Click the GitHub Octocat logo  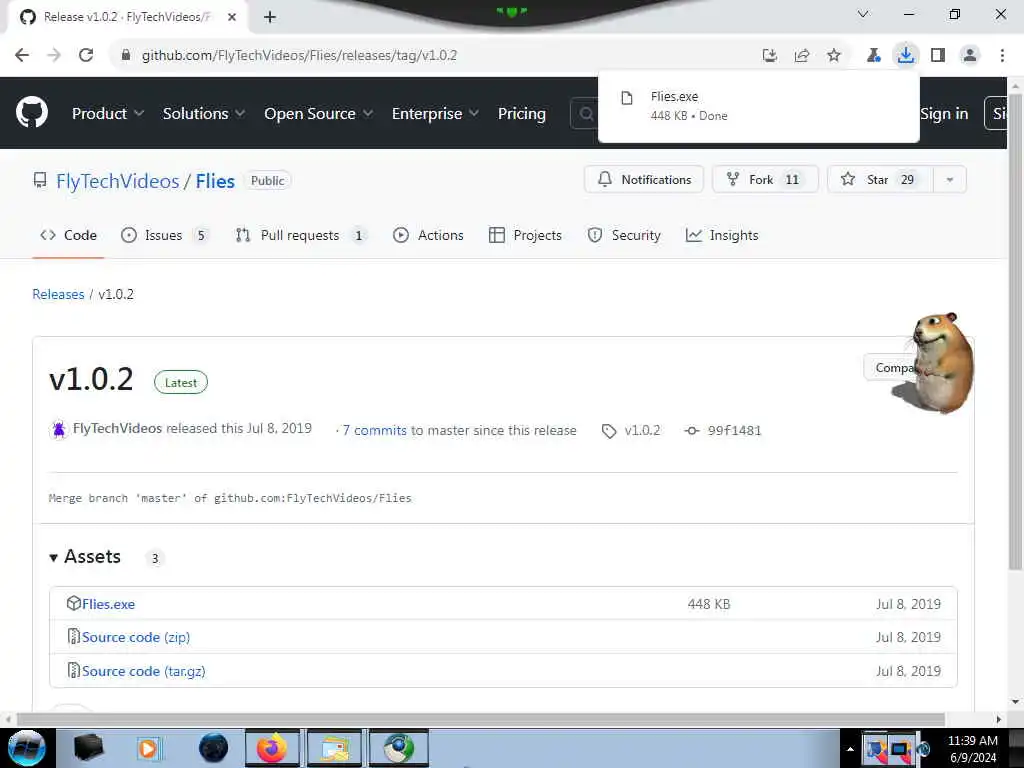click(x=31, y=112)
